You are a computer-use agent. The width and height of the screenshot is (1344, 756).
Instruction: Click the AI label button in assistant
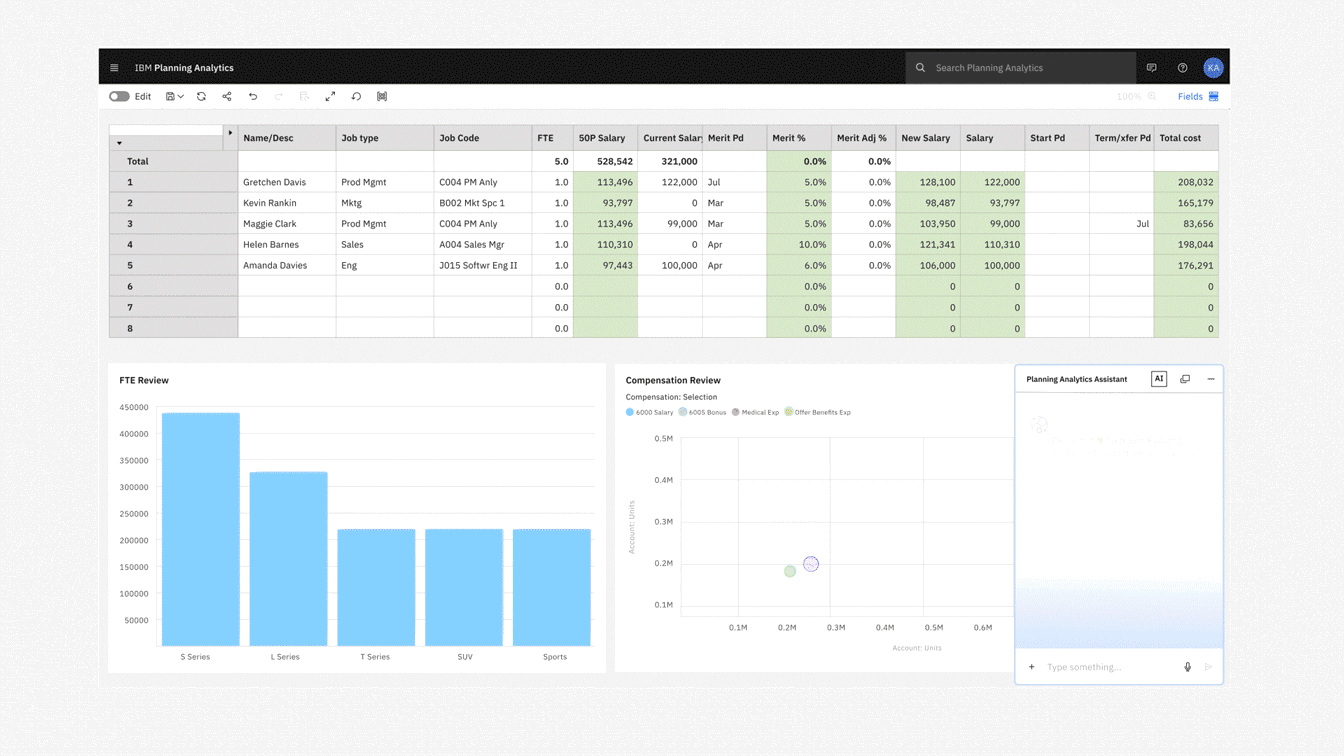[x=1158, y=379]
